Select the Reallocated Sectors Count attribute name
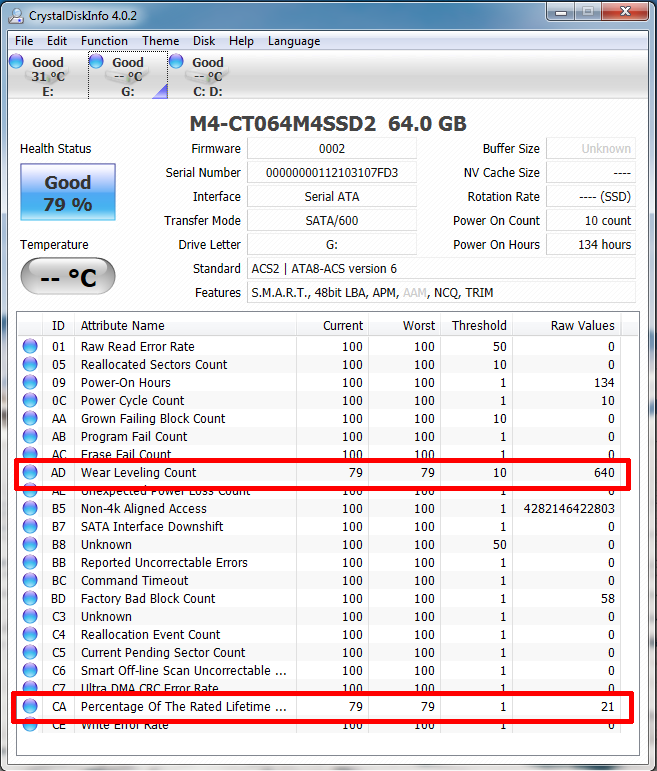 [154, 364]
